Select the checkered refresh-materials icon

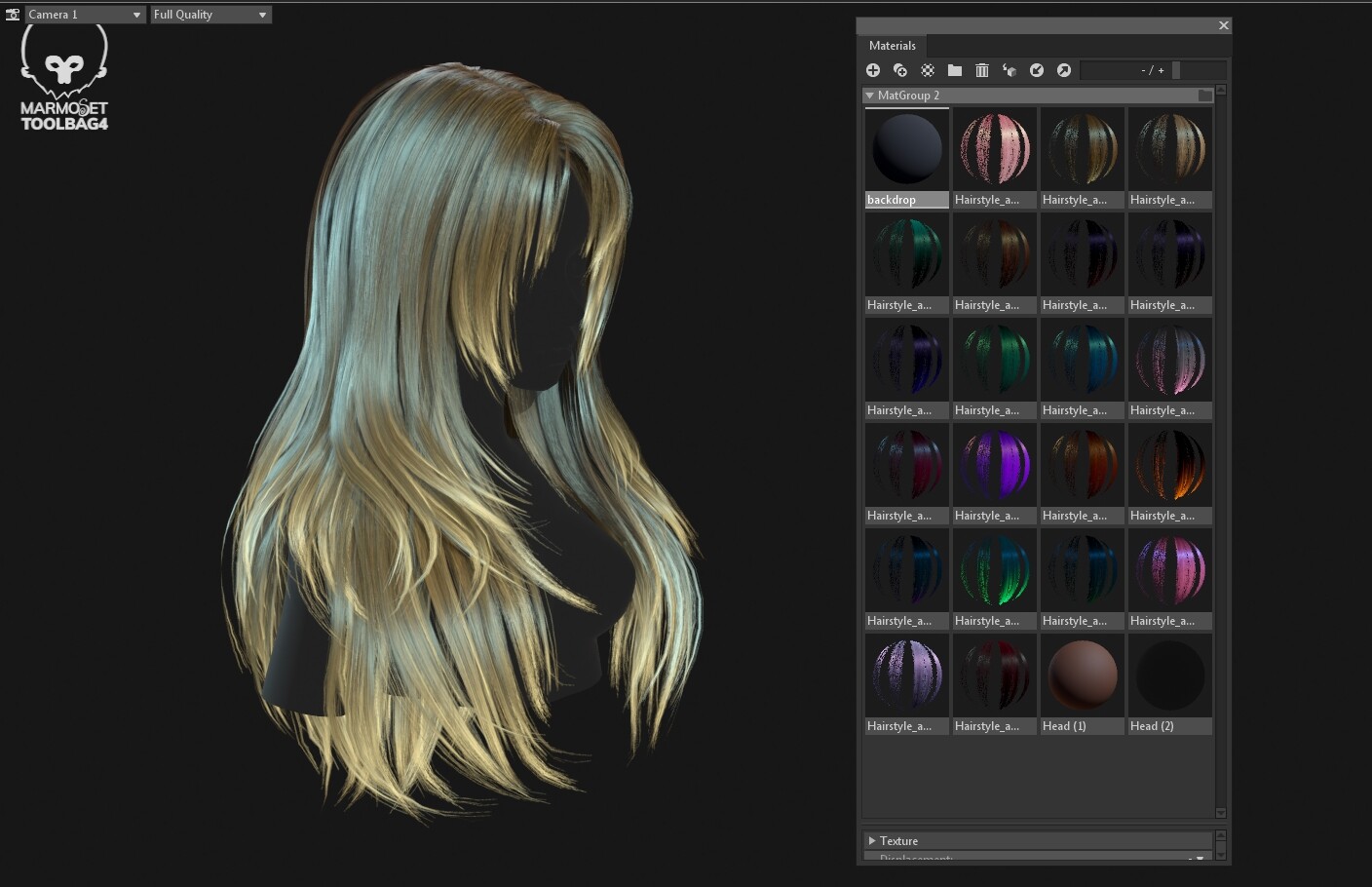(927, 70)
